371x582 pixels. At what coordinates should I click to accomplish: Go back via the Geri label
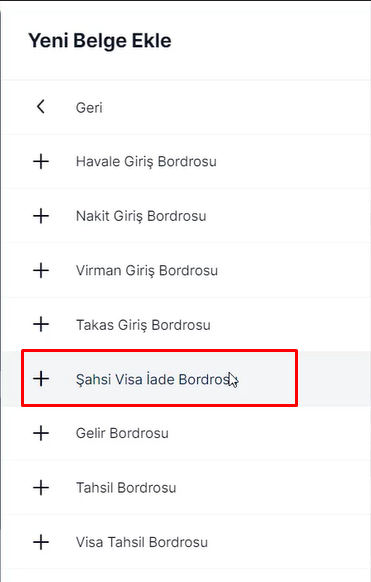89,108
